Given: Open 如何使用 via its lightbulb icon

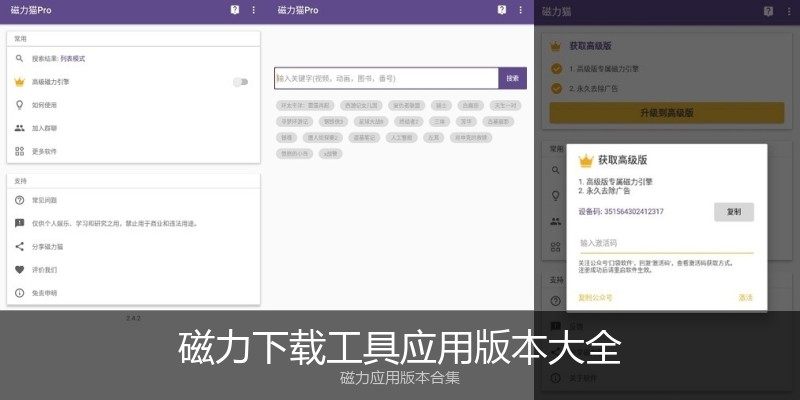Looking at the screenshot, I should click(19, 105).
